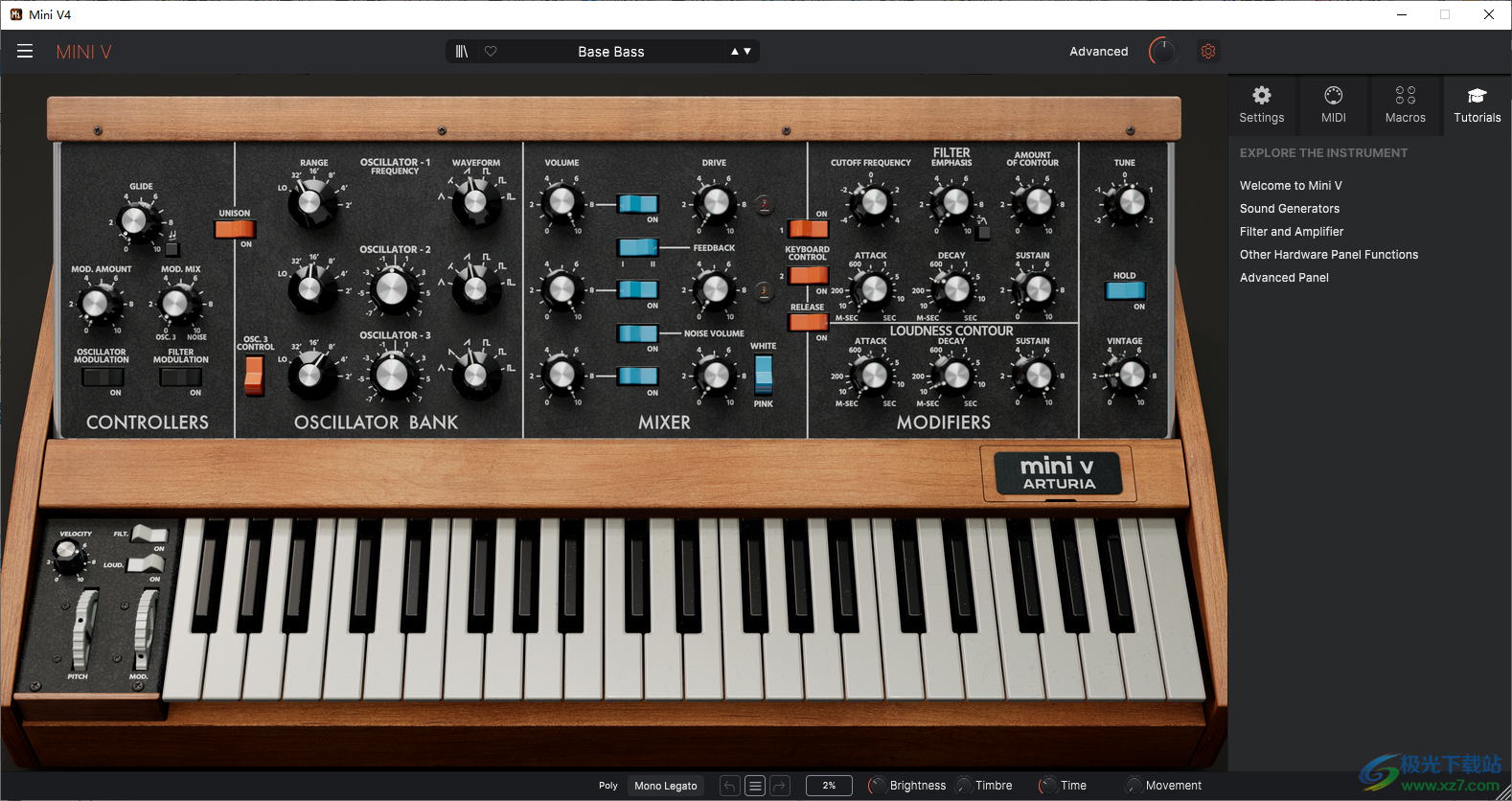Click the Vintage knob
The width and height of the screenshot is (1512, 801).
coord(1132,375)
